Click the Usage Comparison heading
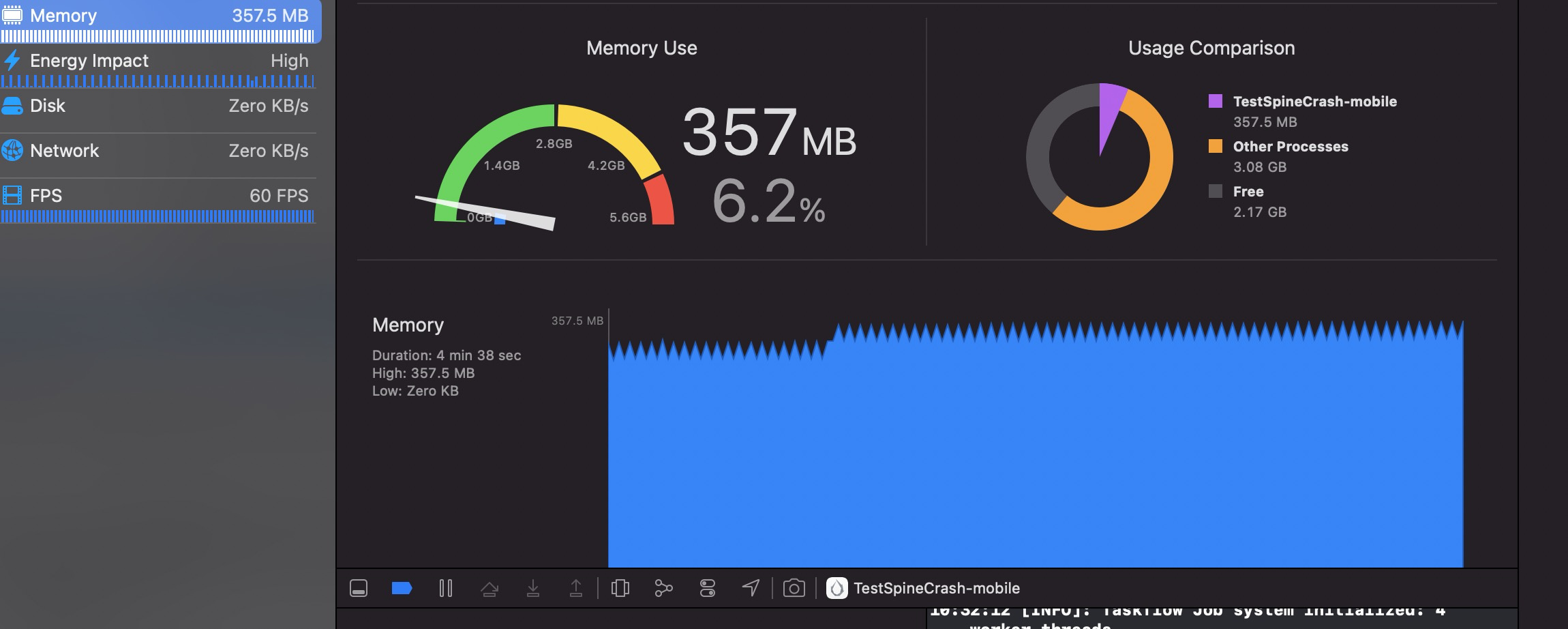1568x629 pixels. (1211, 48)
